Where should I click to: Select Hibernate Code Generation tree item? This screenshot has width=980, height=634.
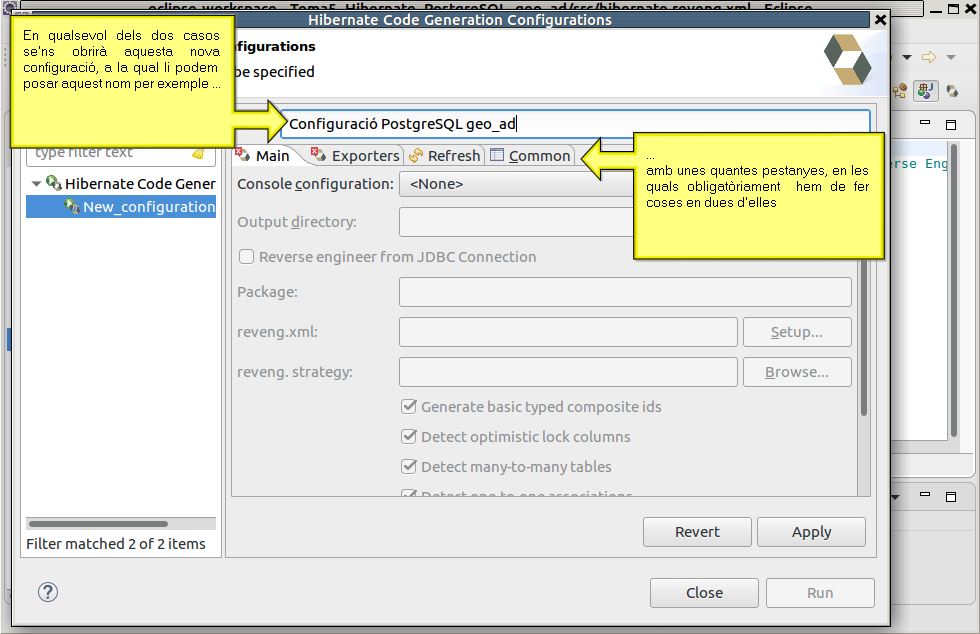click(x=131, y=184)
